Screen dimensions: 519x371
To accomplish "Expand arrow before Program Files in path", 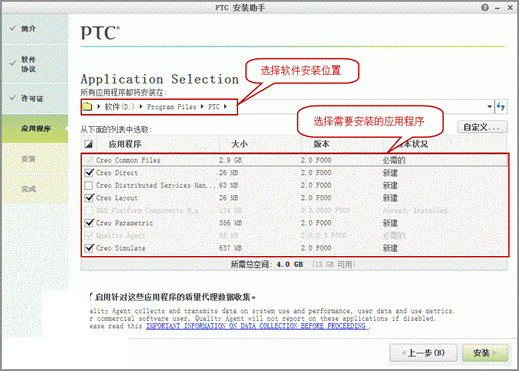I will (141, 107).
